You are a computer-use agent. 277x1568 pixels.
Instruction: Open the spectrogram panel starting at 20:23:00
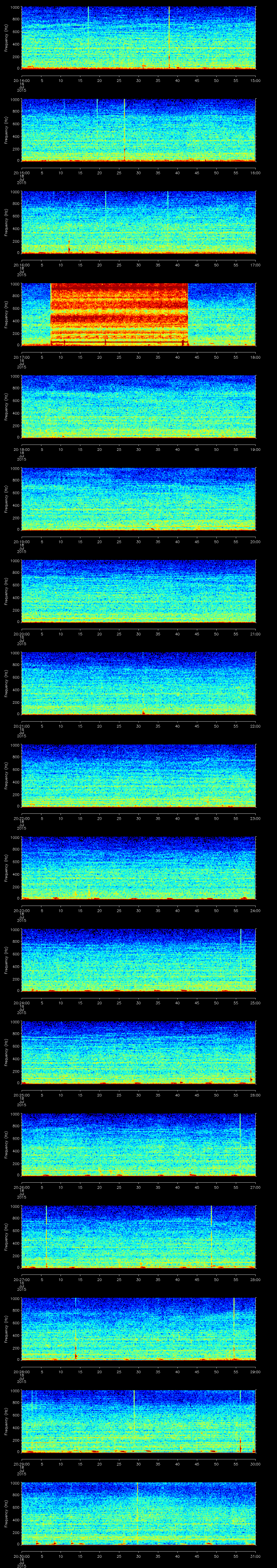pyautogui.click(x=138, y=868)
